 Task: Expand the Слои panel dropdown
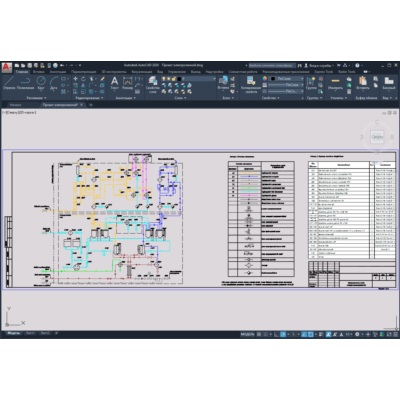[x=180, y=98]
